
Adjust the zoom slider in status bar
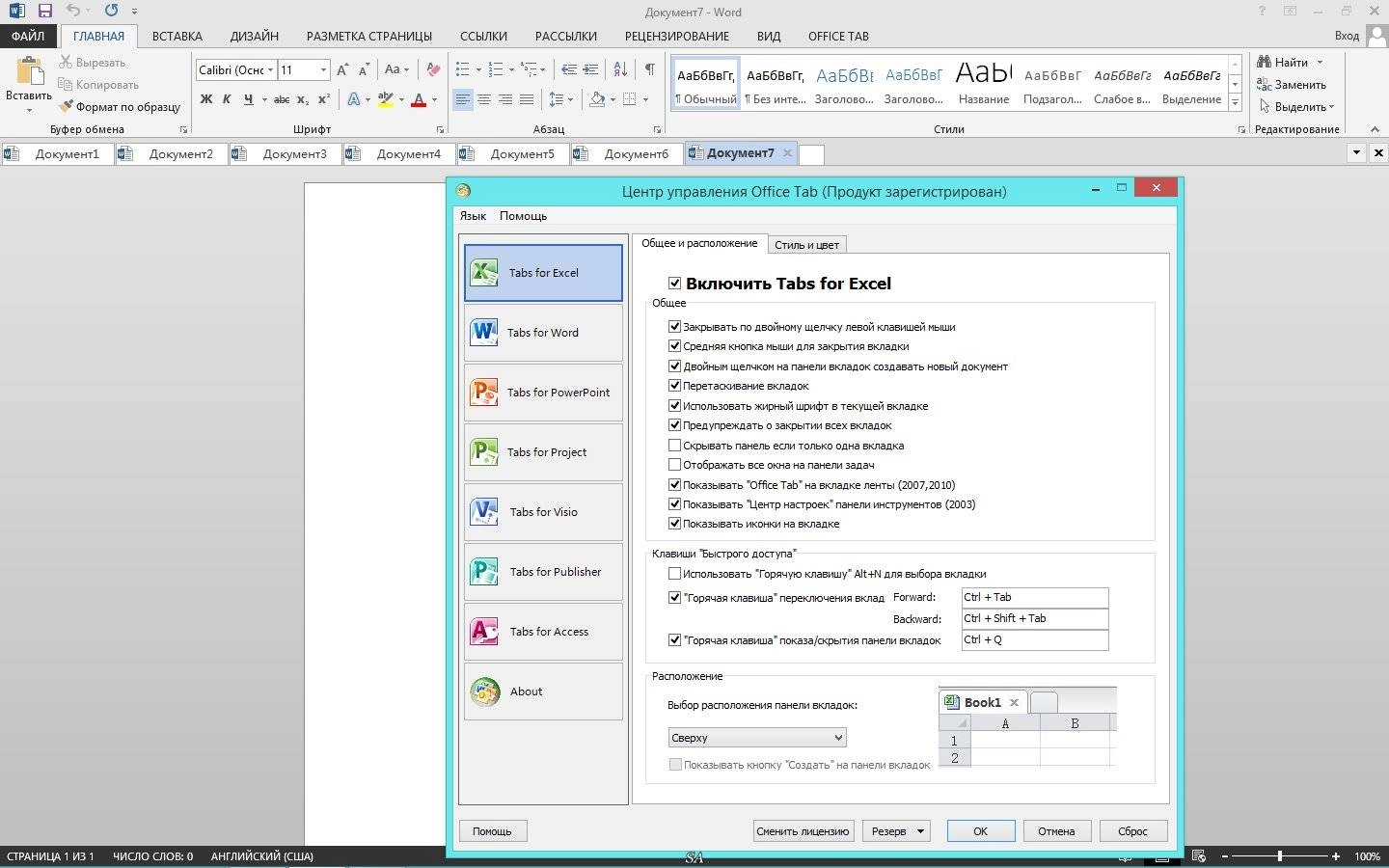click(1279, 856)
